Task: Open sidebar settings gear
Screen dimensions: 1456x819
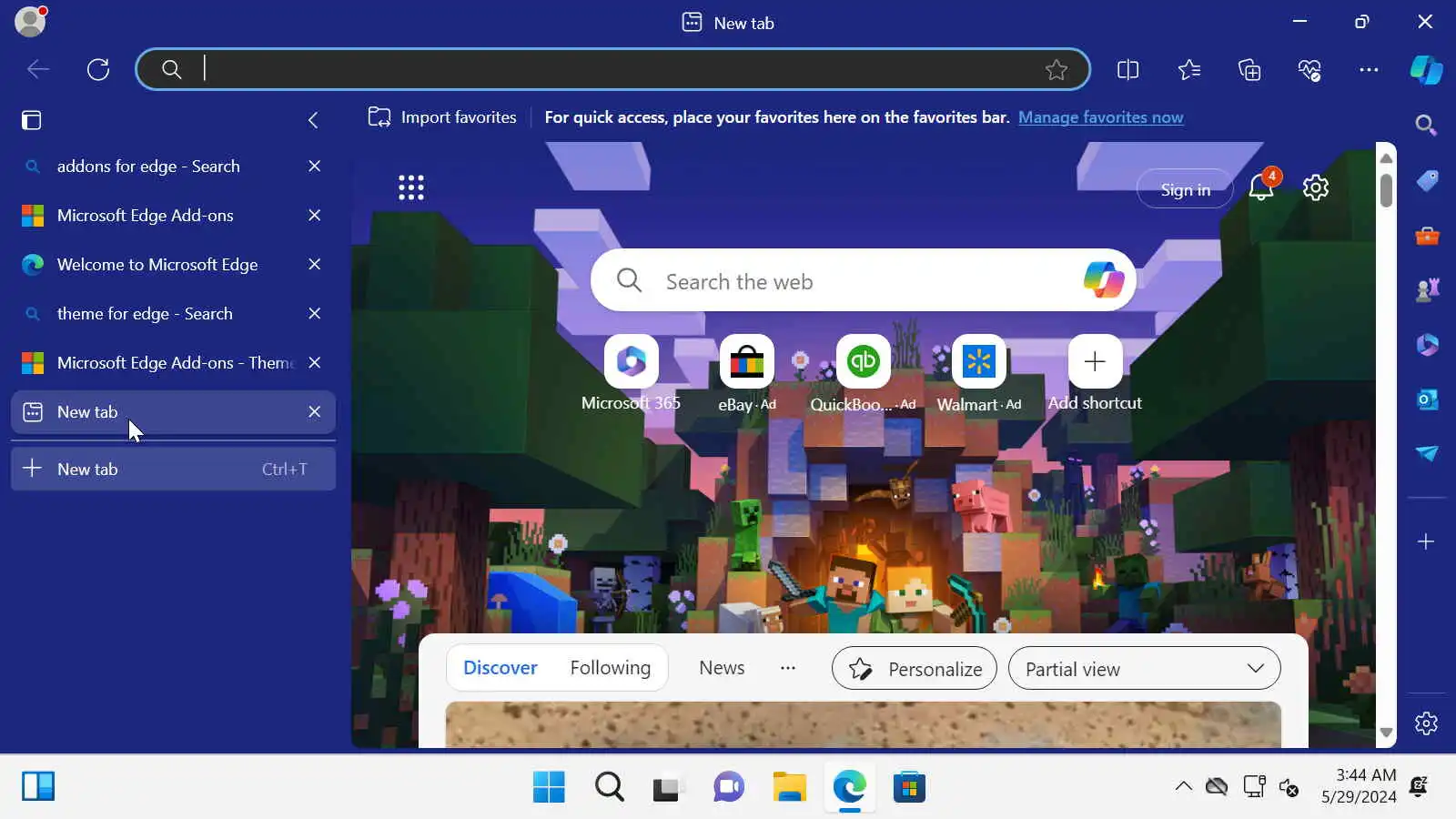Action: (x=1426, y=723)
